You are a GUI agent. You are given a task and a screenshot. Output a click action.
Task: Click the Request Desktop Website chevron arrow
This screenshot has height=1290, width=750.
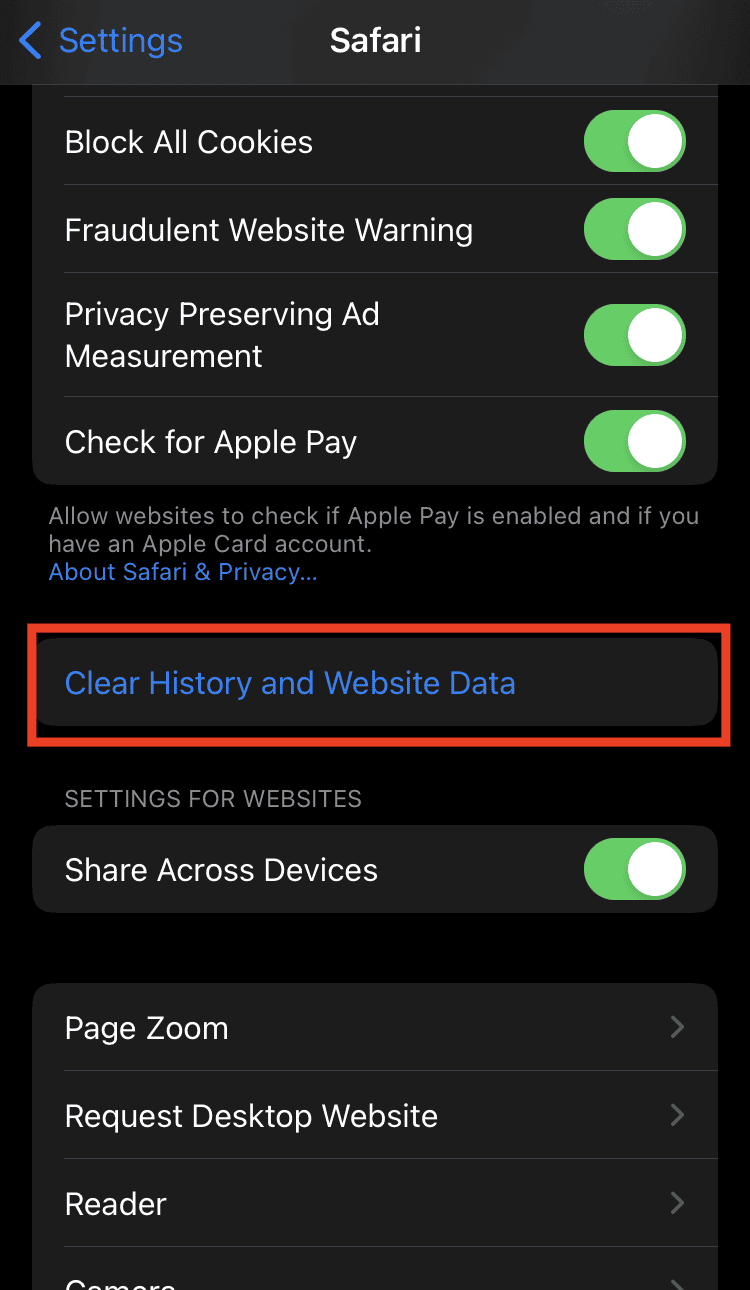pos(677,1115)
